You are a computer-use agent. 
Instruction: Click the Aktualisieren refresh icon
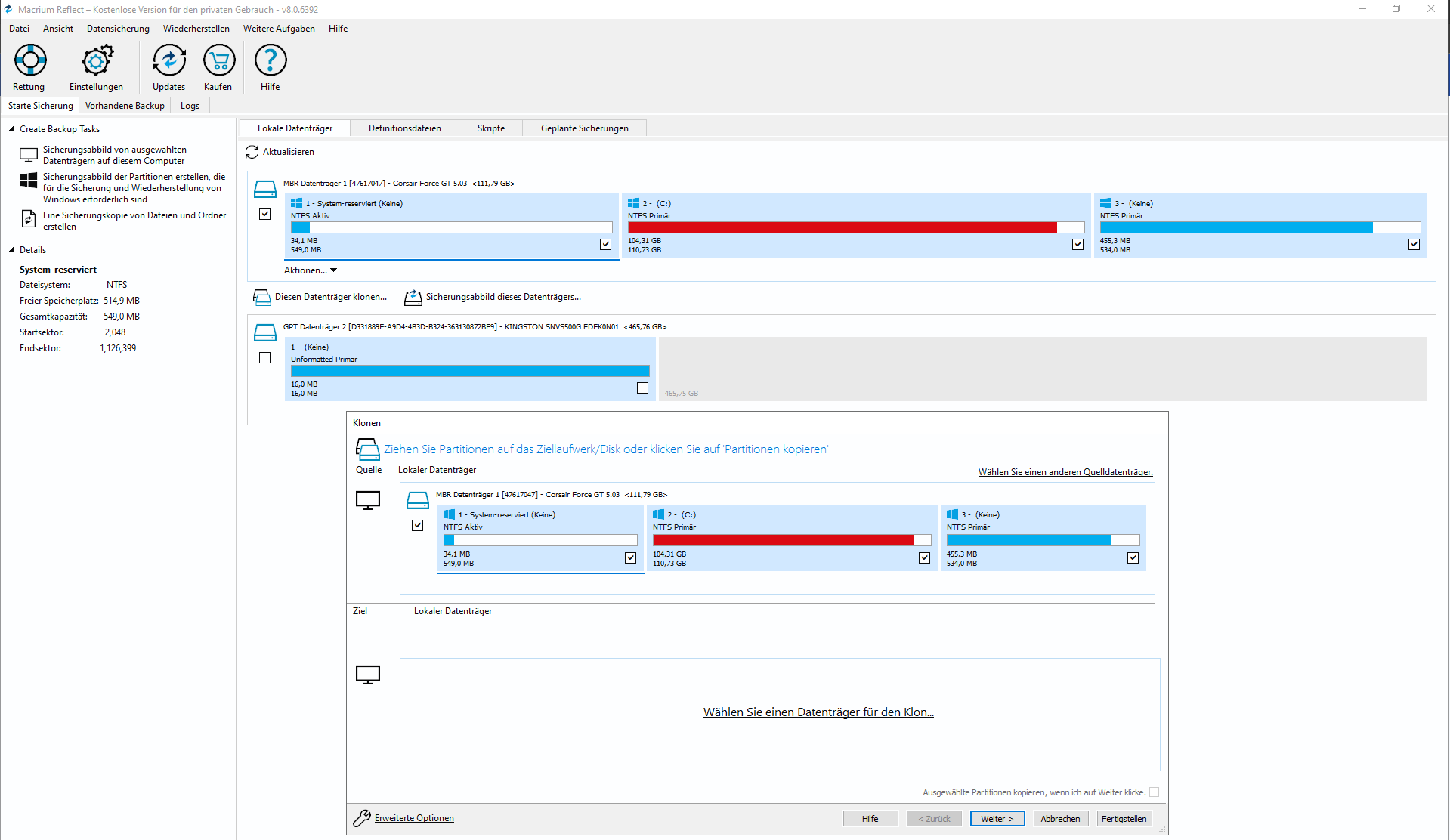point(252,152)
